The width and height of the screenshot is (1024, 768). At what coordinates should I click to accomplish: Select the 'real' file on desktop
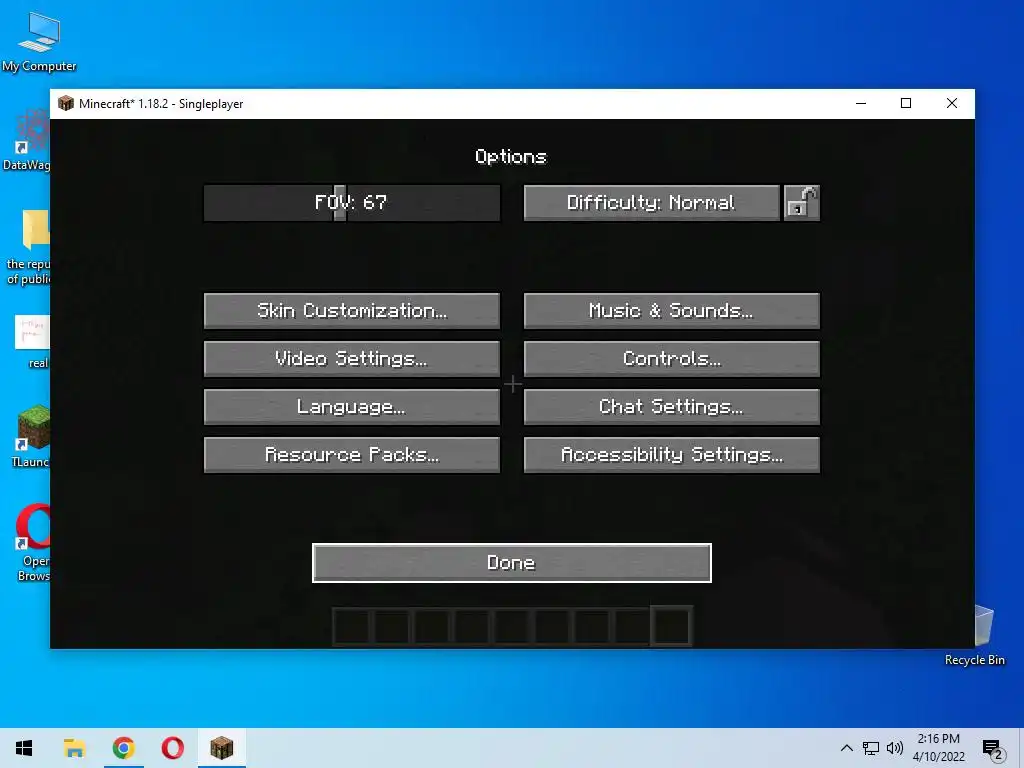pyautogui.click(x=33, y=342)
